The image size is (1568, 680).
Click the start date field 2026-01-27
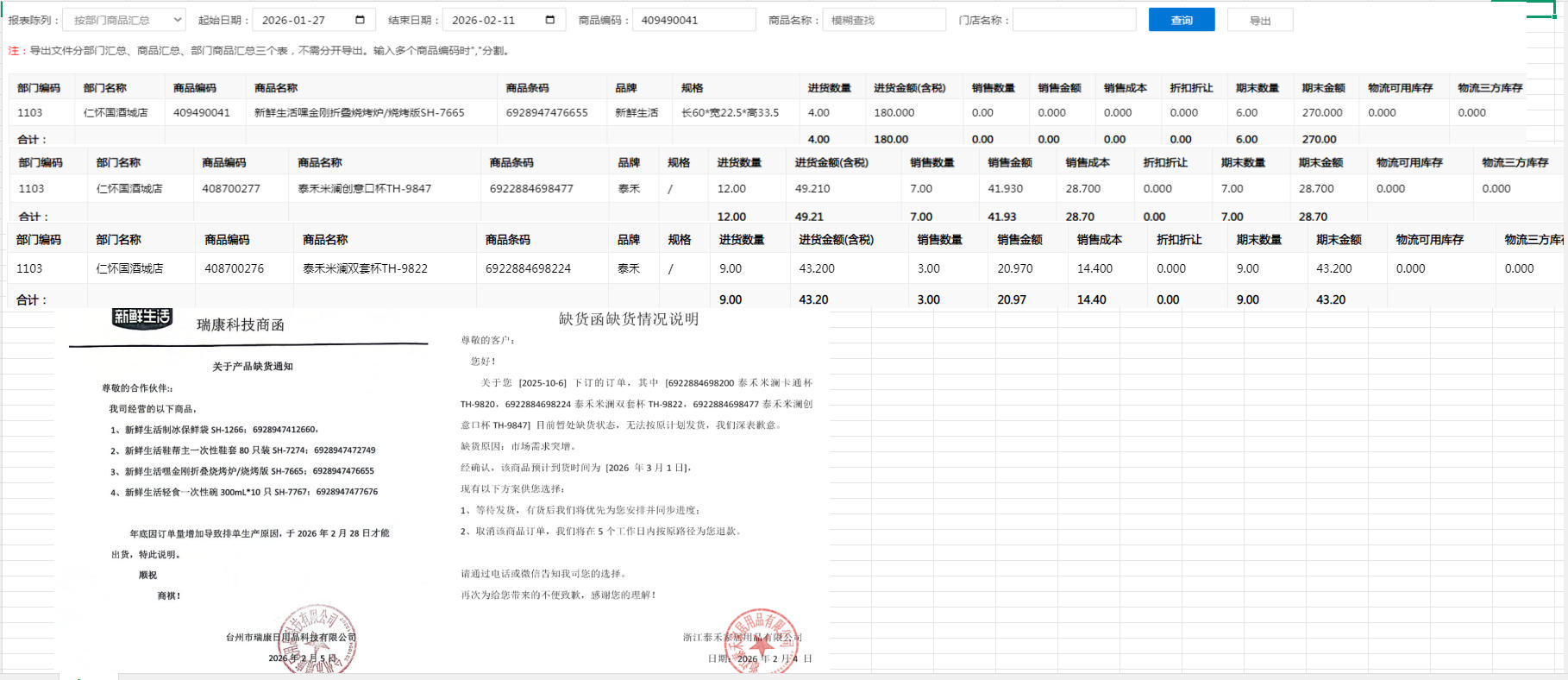coord(302,20)
